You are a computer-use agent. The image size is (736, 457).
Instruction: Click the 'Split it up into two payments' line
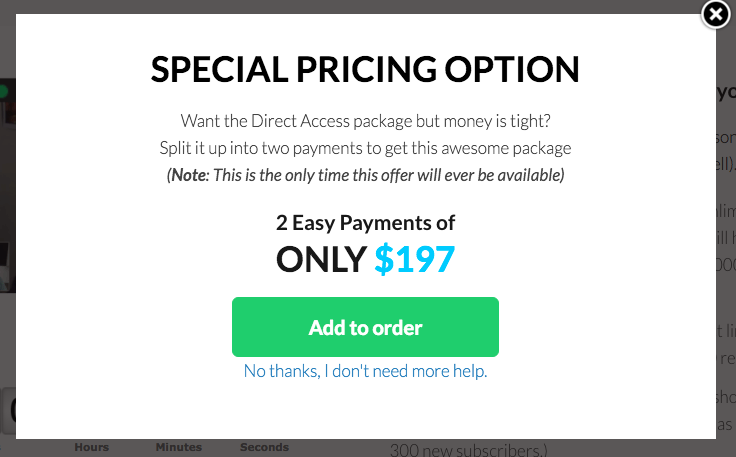[x=365, y=148]
